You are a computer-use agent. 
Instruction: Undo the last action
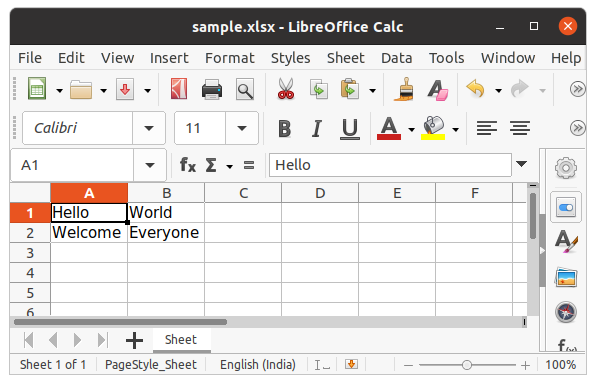(x=476, y=89)
